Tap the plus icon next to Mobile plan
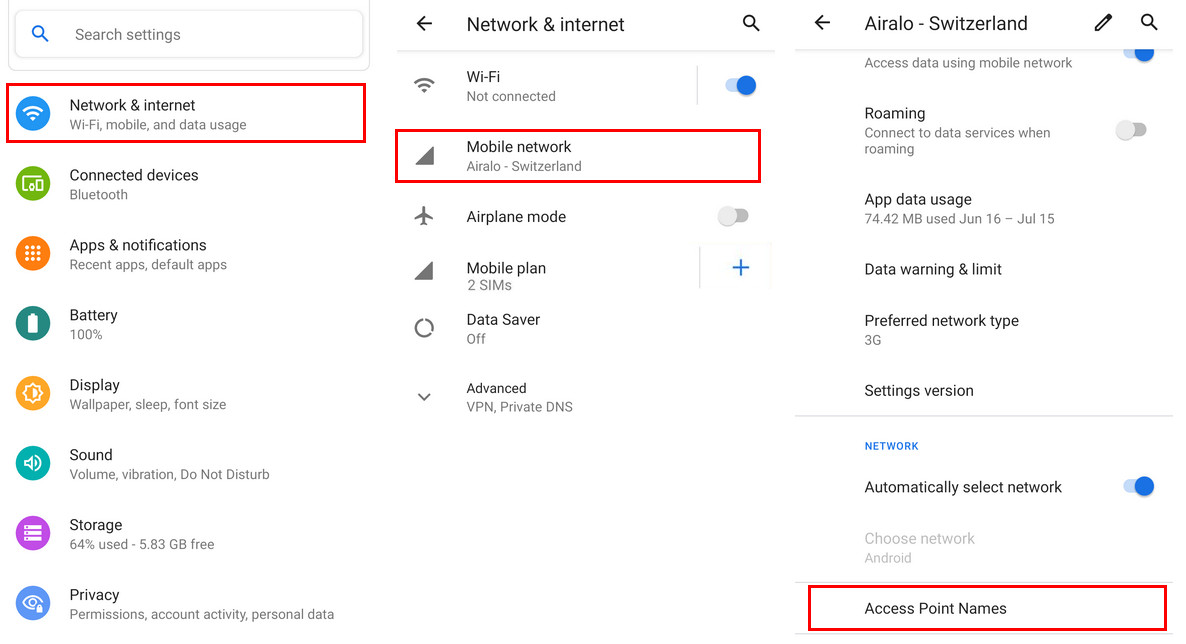 click(740, 267)
